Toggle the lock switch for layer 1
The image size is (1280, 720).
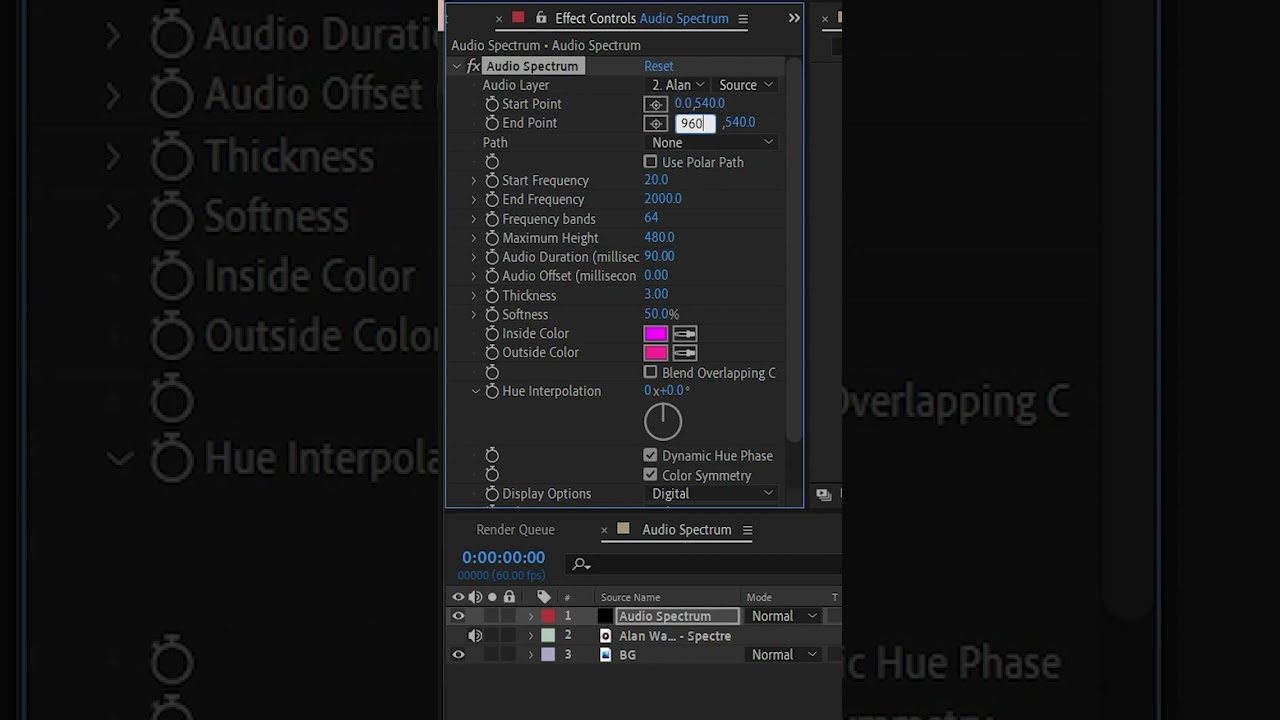pos(509,616)
